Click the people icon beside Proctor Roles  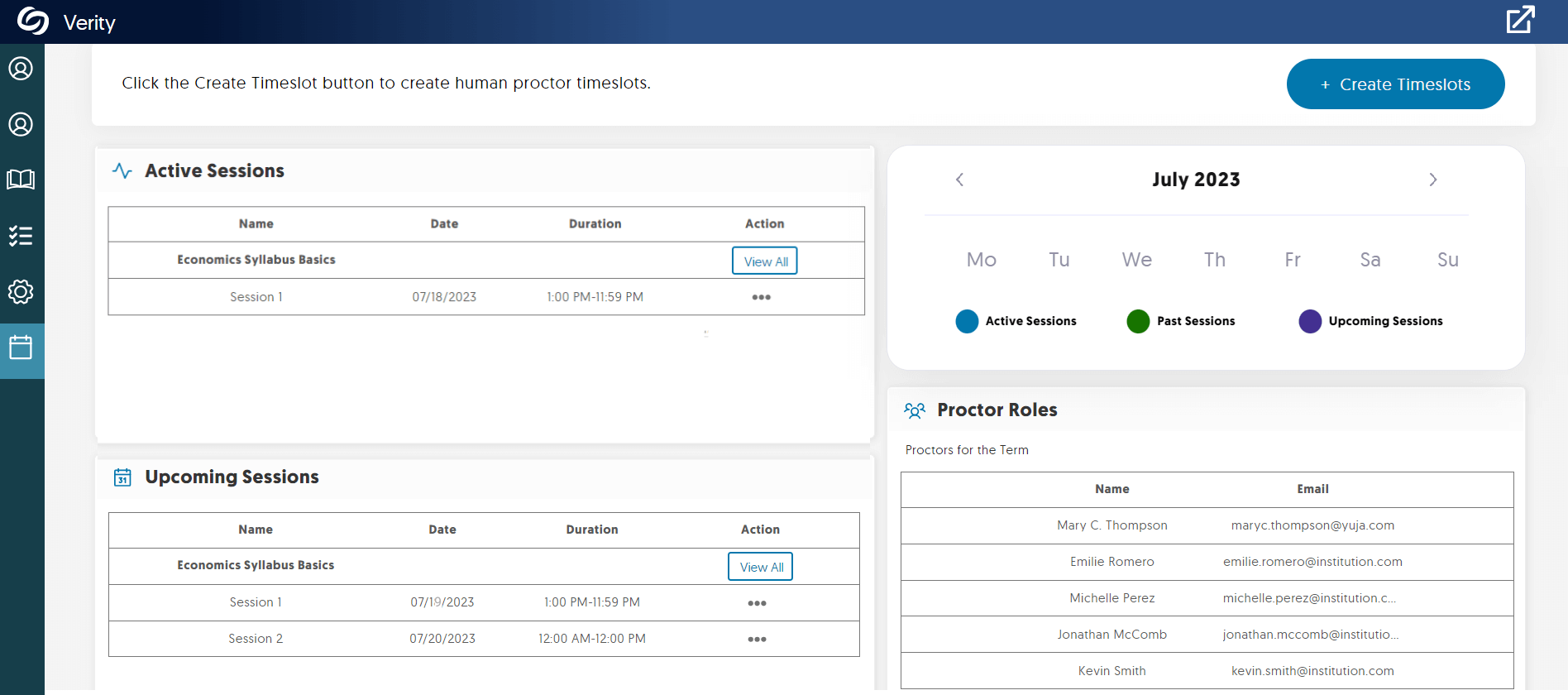click(915, 410)
